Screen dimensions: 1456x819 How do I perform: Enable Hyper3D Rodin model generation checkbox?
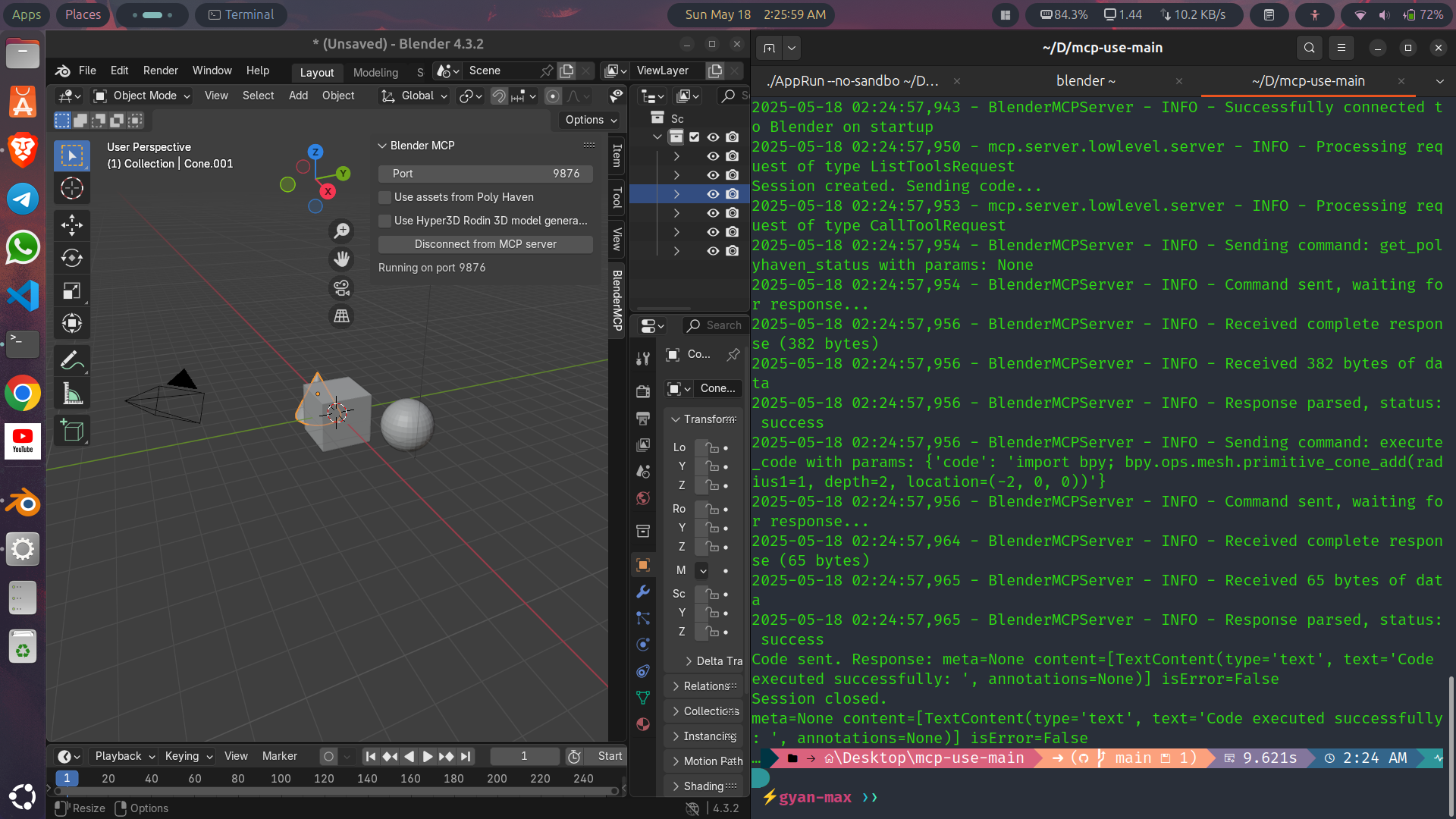tap(385, 221)
